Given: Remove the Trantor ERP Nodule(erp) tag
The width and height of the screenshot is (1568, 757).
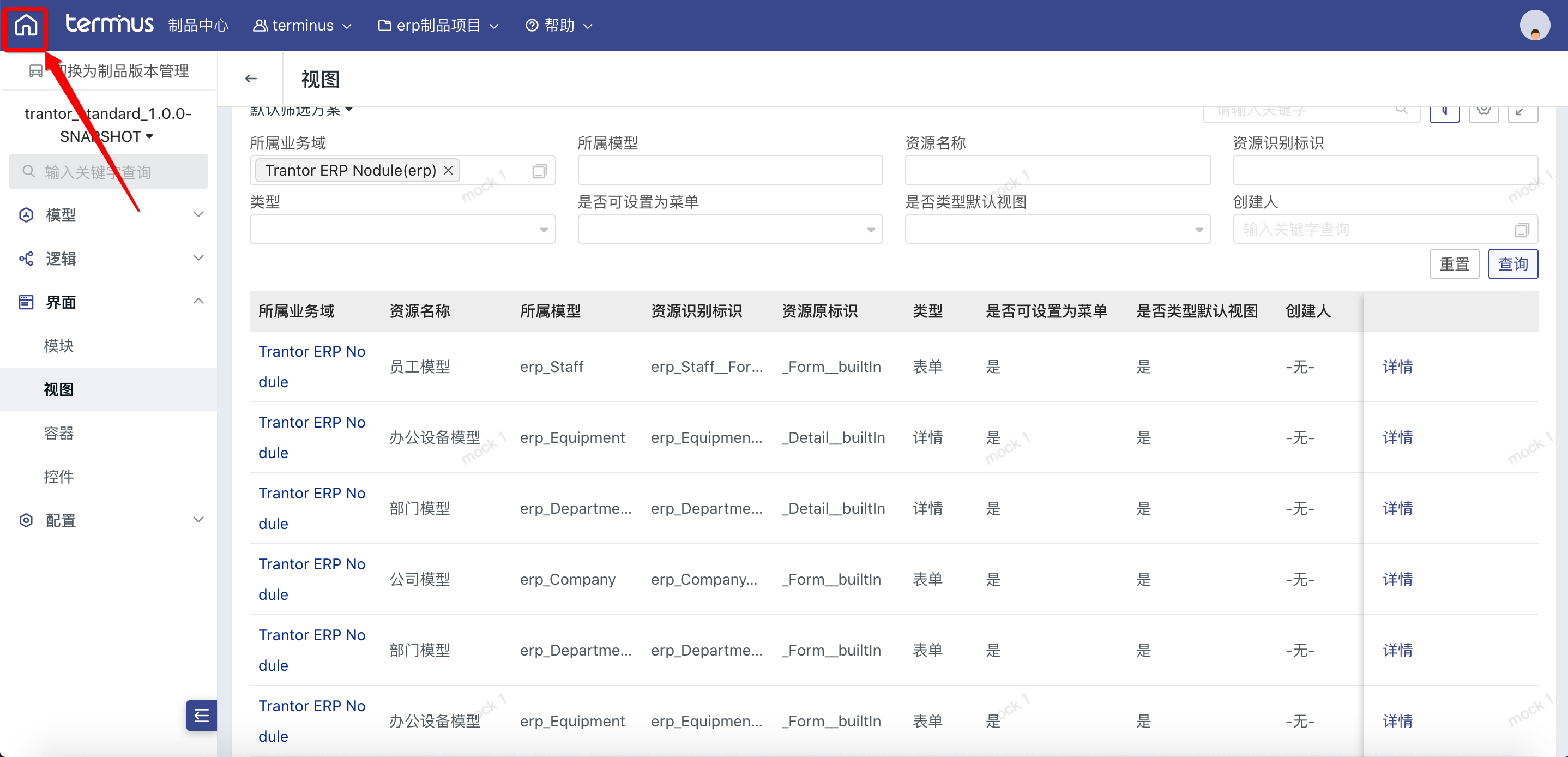Looking at the screenshot, I should click(x=449, y=171).
